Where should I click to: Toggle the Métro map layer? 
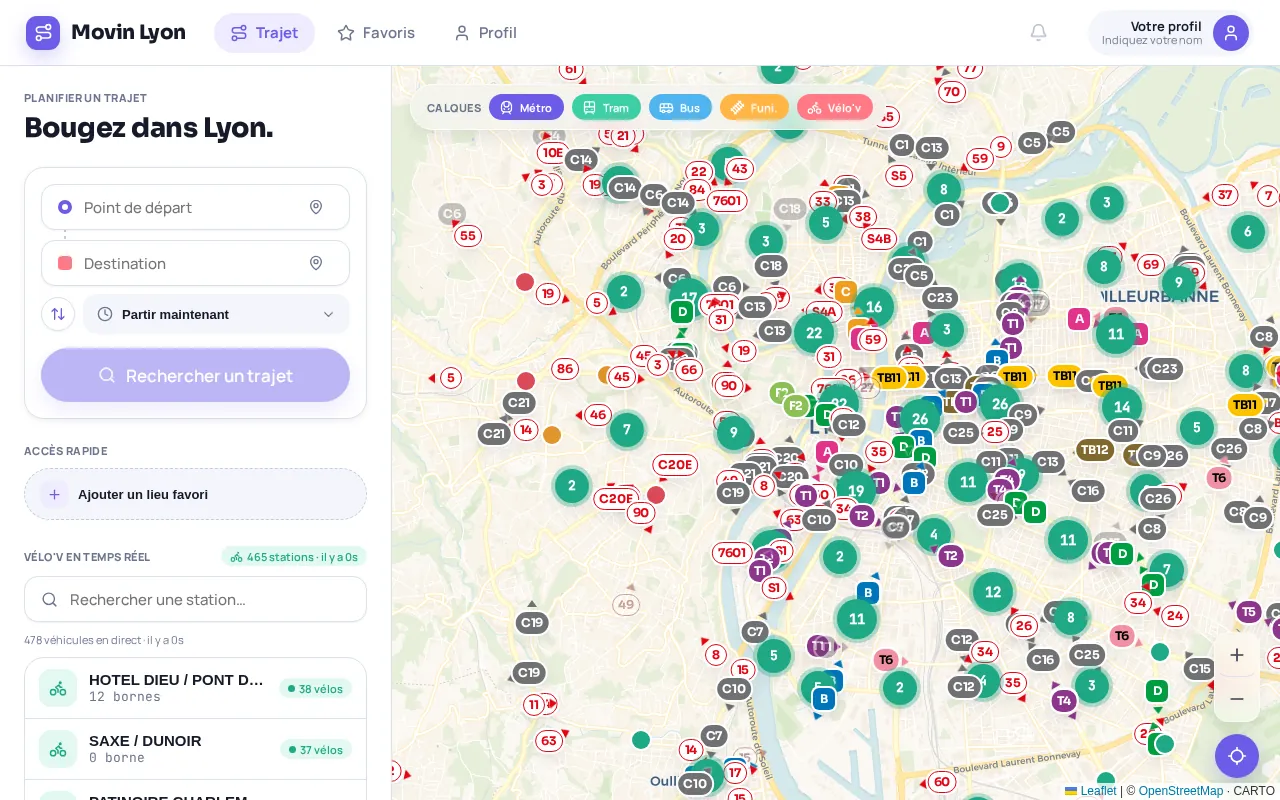click(527, 107)
